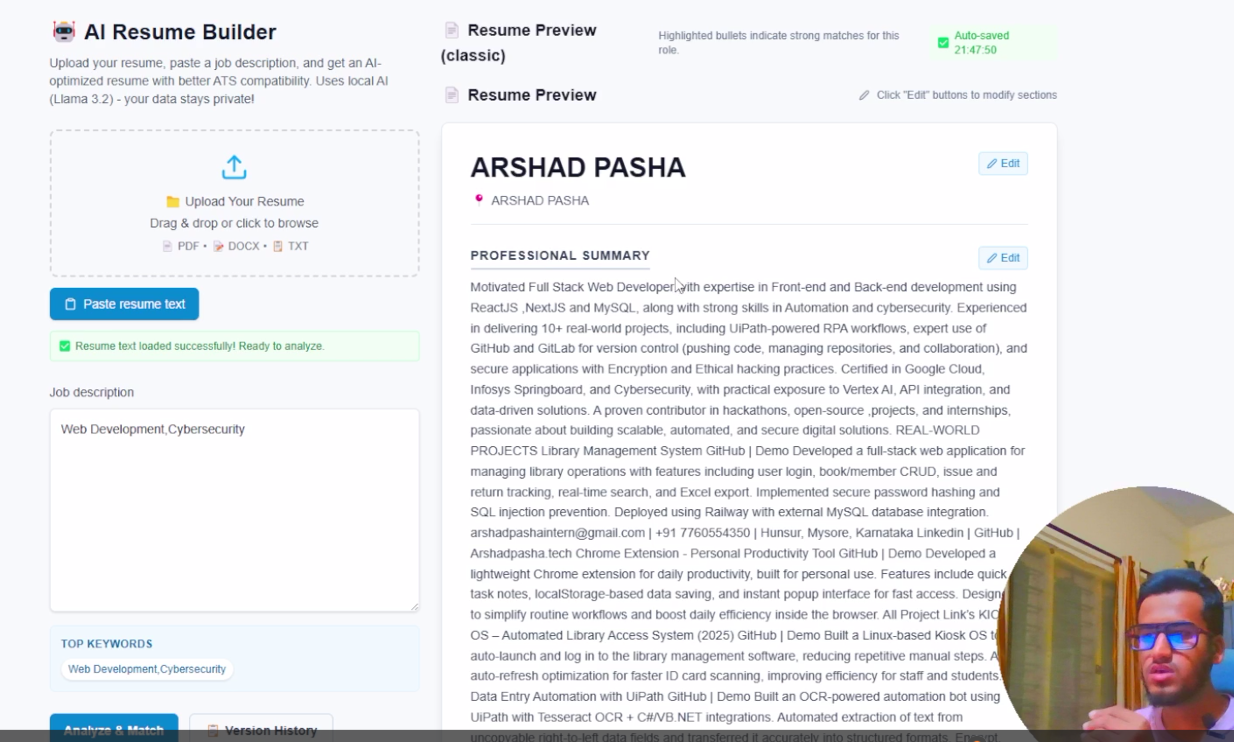Click the location pin icon beside ARSHAD PASHA
The image size is (1234, 742).
(x=478, y=199)
